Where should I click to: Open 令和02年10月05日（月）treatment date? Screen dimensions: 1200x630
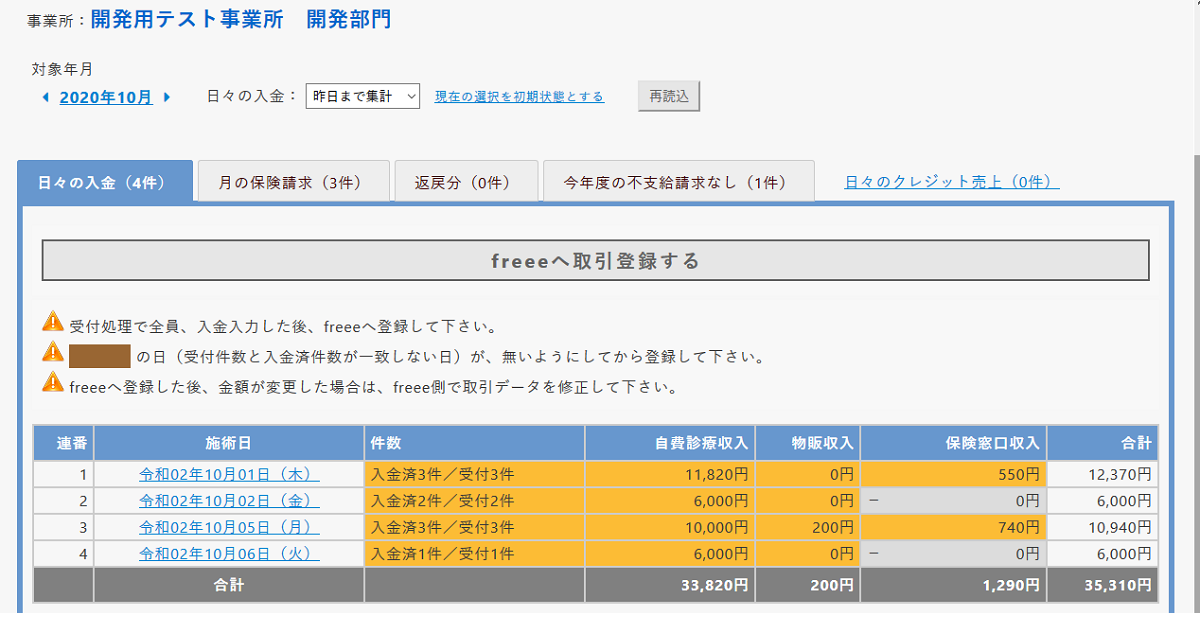[x=229, y=527]
